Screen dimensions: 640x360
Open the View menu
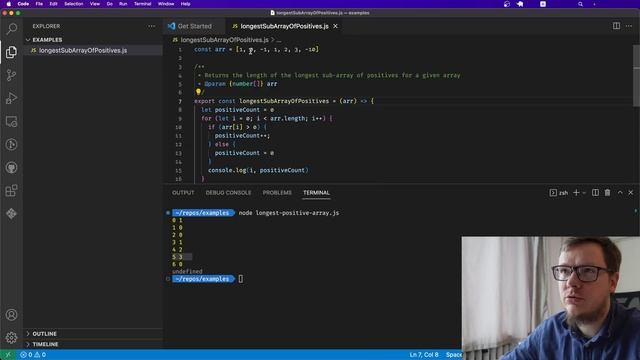pyautogui.click(x=95, y=4)
